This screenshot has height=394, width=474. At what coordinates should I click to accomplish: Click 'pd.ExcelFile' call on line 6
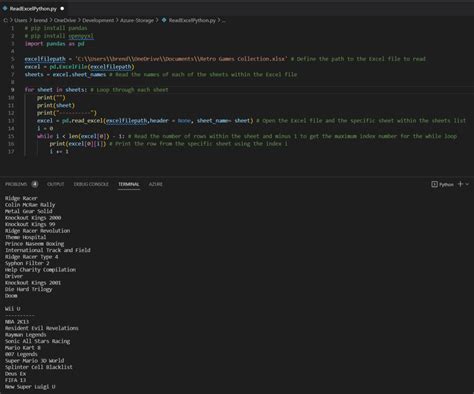point(68,67)
